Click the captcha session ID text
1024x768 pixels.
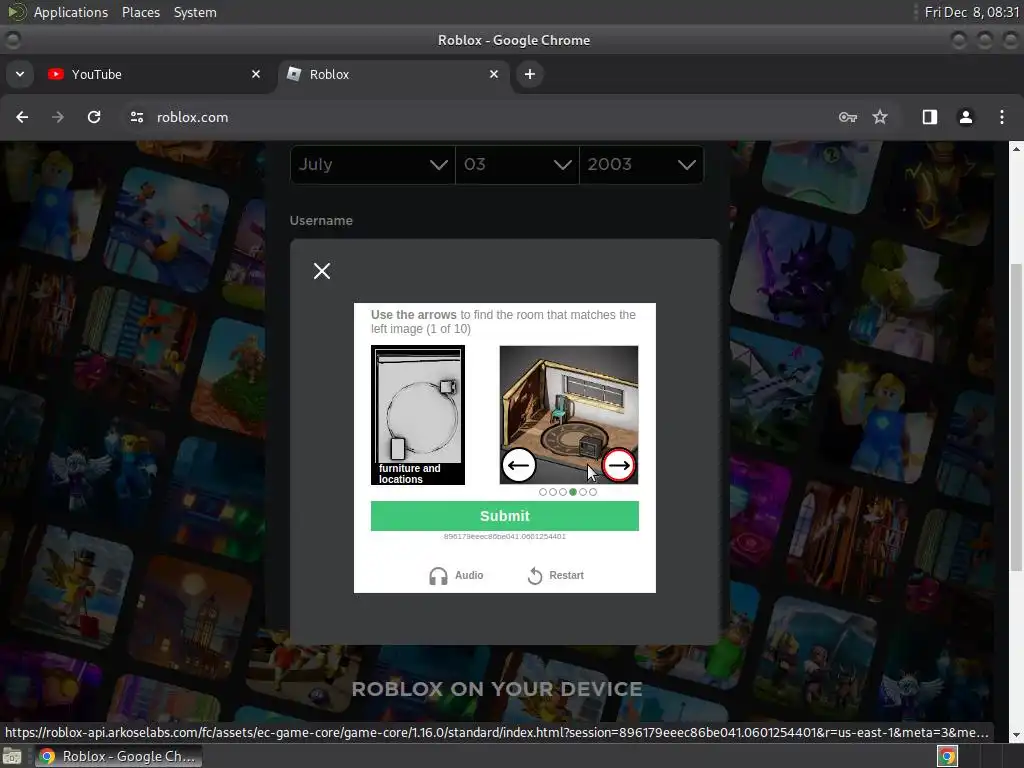point(504,536)
